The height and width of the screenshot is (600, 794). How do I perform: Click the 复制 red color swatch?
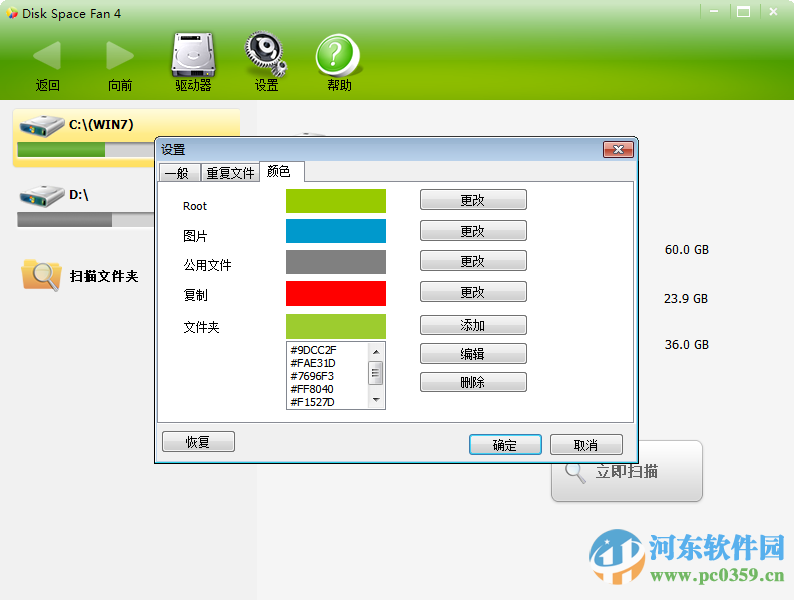[x=336, y=294]
